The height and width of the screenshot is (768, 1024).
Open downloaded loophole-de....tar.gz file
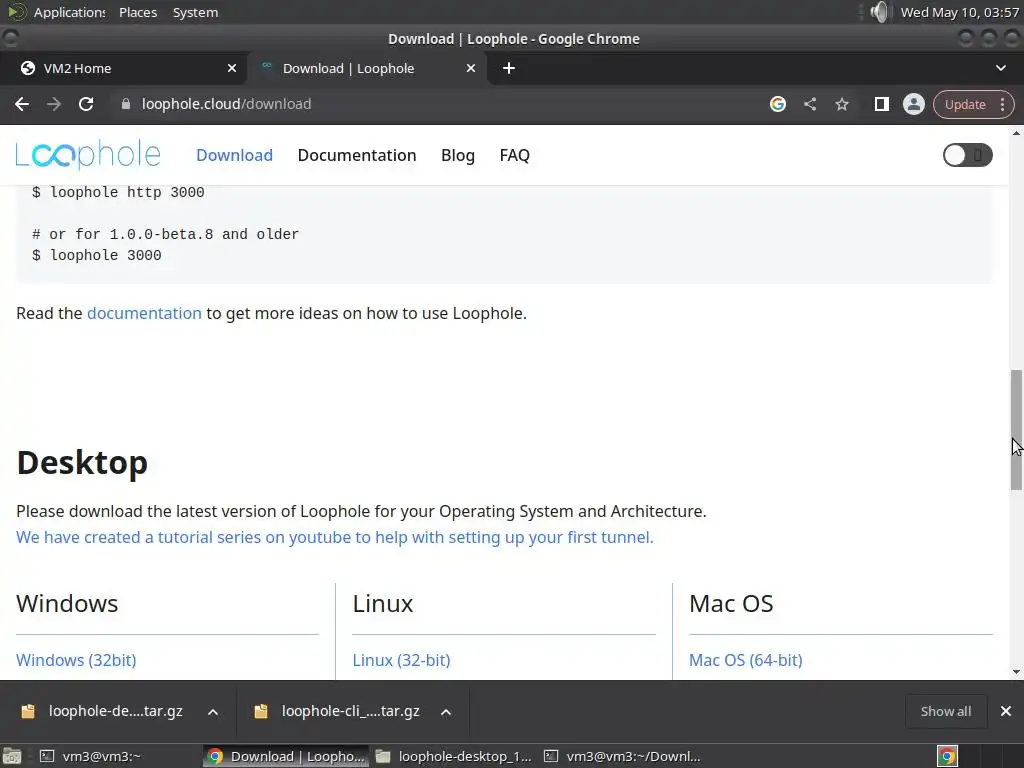click(x=103, y=711)
